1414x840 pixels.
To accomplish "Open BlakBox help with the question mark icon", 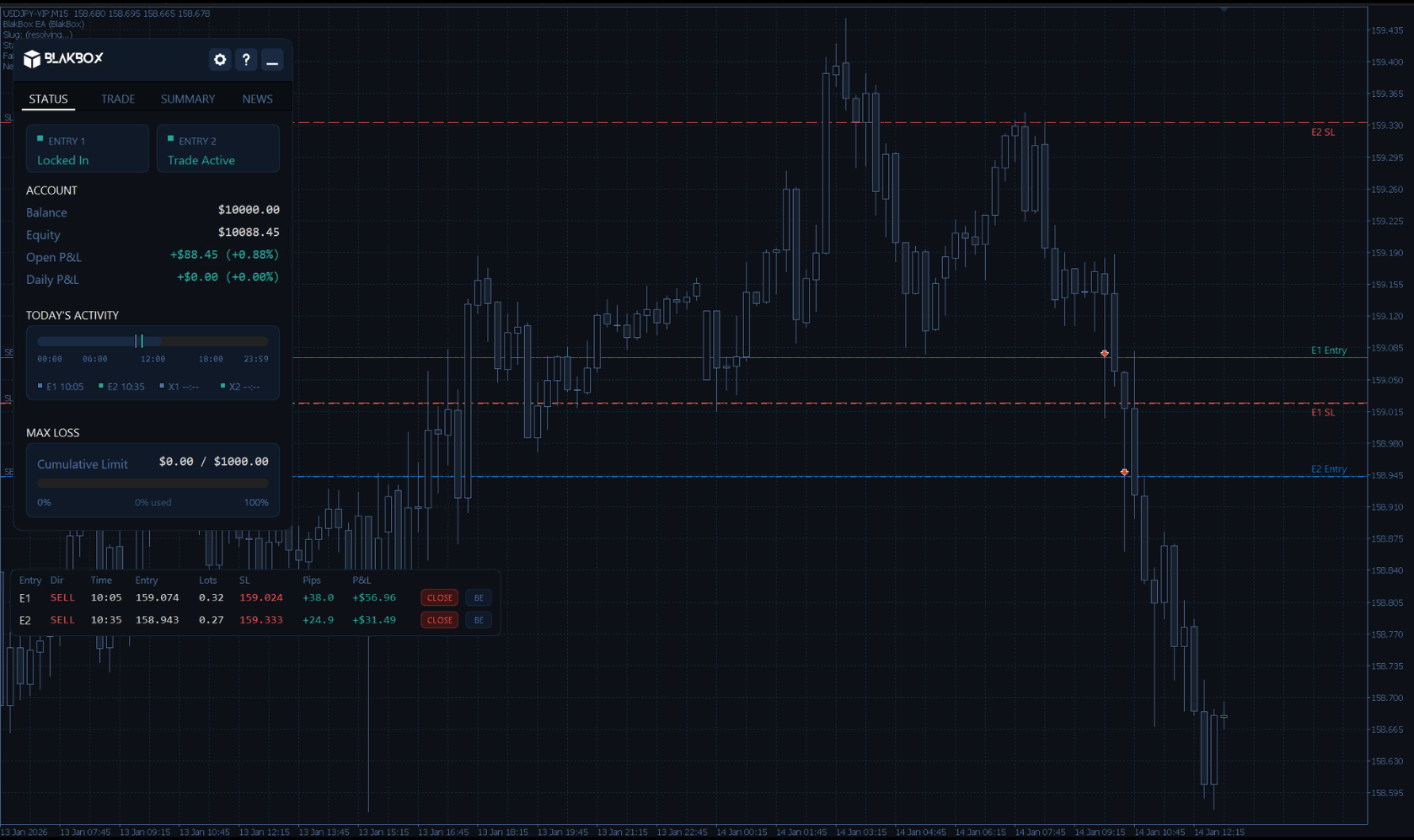I will click(246, 60).
